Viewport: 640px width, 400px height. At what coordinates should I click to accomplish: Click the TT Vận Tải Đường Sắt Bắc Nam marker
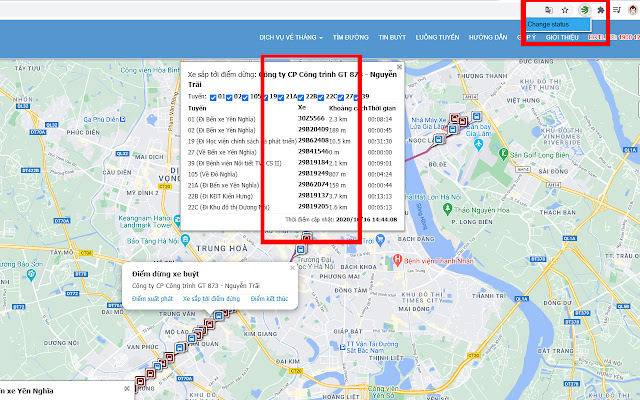coord(342,347)
